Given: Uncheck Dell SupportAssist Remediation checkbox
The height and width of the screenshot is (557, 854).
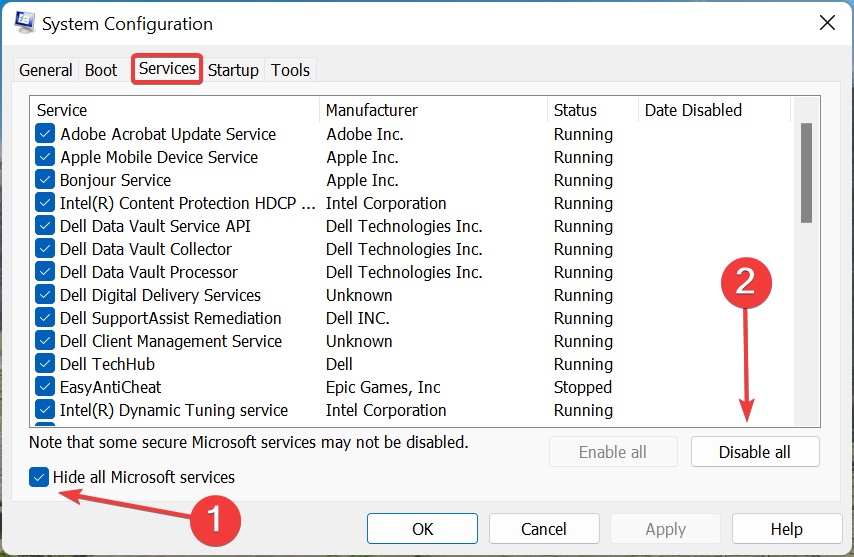Looking at the screenshot, I should point(45,318).
